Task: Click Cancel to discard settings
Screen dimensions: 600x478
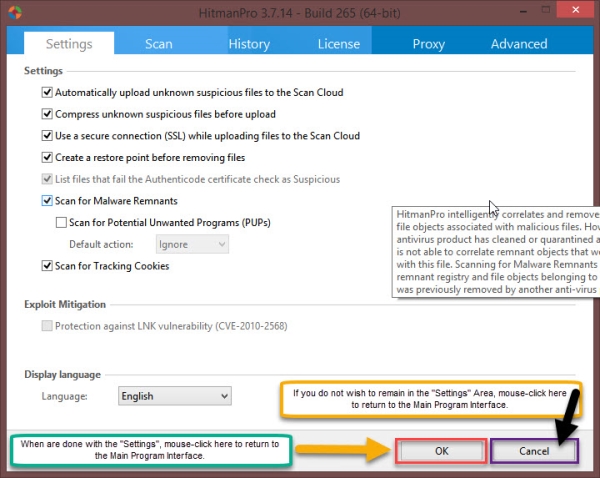Action: (534, 451)
